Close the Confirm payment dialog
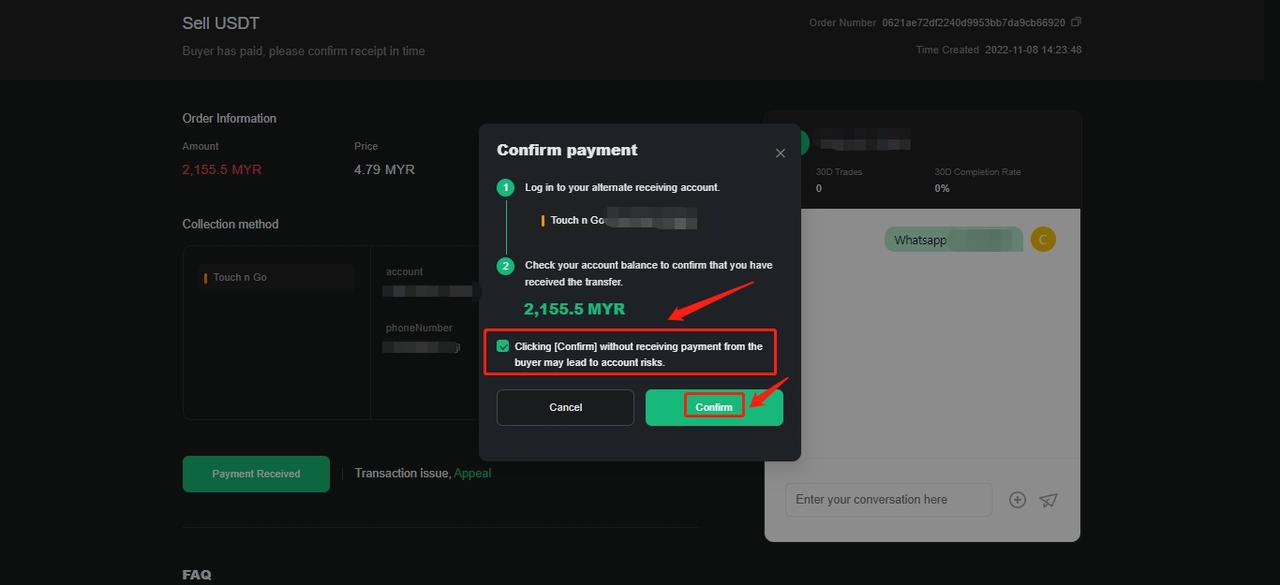Image resolution: width=1280 pixels, height=585 pixels. pyautogui.click(x=780, y=153)
